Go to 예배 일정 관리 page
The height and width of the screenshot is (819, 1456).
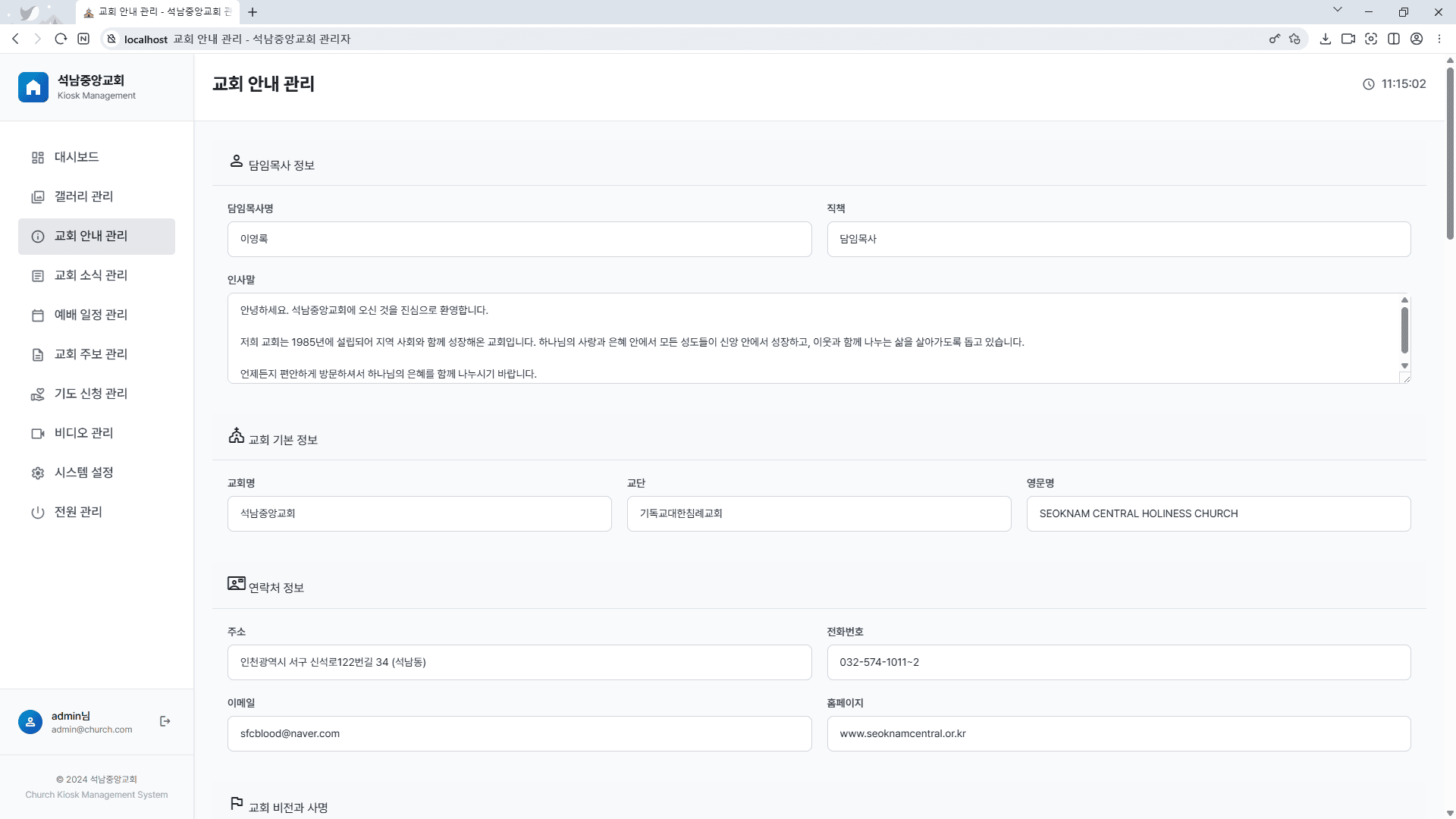point(90,315)
